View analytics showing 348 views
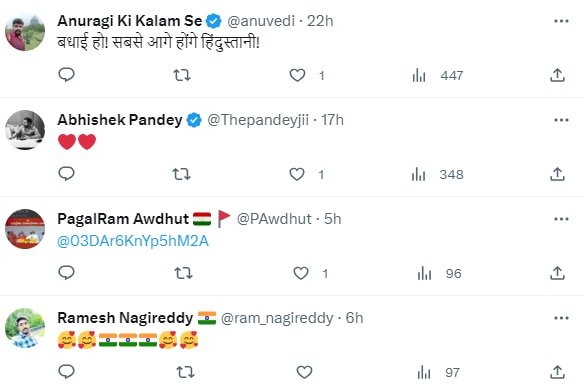The image size is (584, 387). [438, 174]
